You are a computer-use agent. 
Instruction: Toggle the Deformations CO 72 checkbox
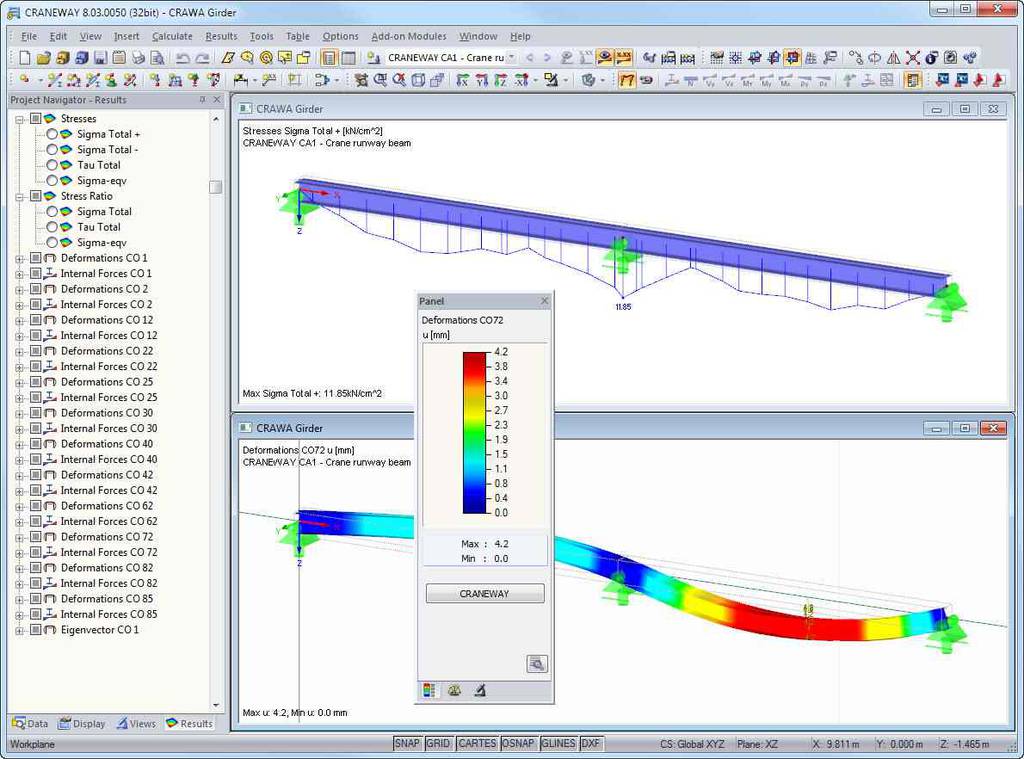[x=35, y=537]
